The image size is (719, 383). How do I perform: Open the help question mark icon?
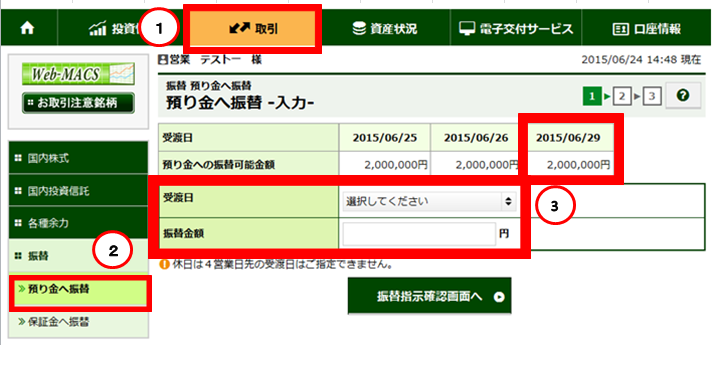click(x=683, y=95)
